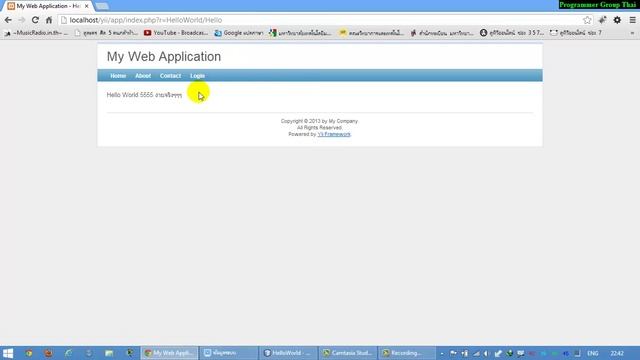Open the browser home page icon
The image size is (640, 360).
click(49, 20)
